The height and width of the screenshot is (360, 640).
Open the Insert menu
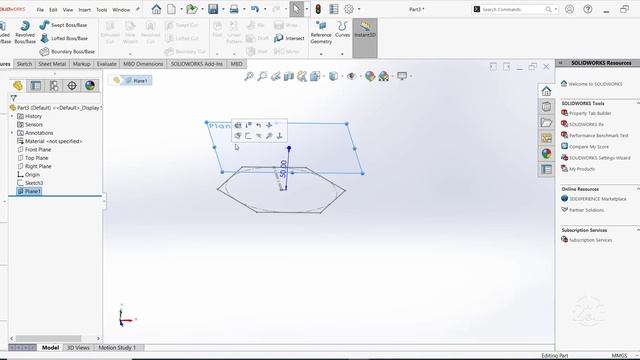click(x=84, y=9)
